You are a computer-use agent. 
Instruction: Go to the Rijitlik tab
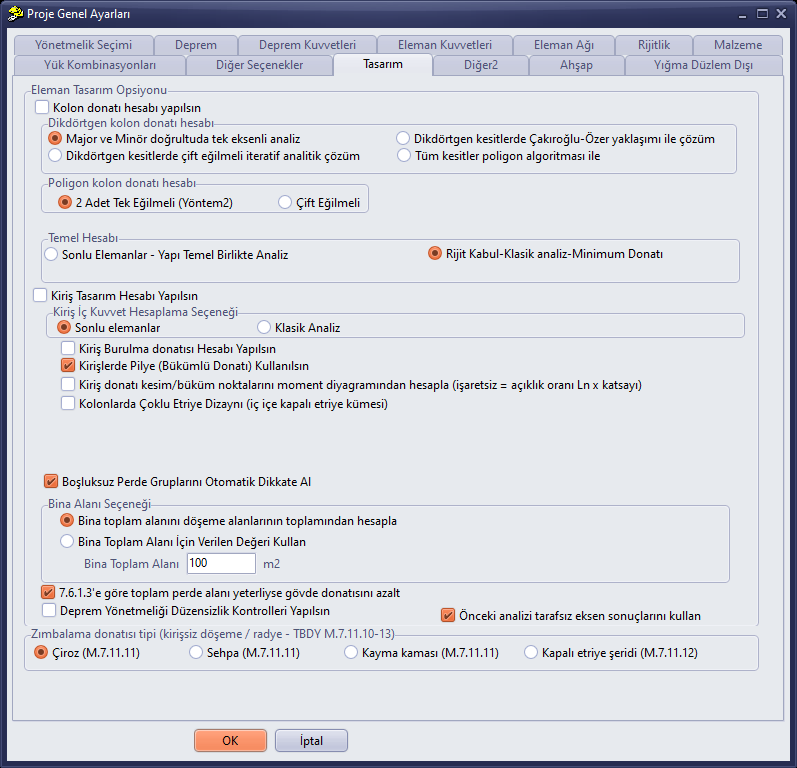coord(654,45)
